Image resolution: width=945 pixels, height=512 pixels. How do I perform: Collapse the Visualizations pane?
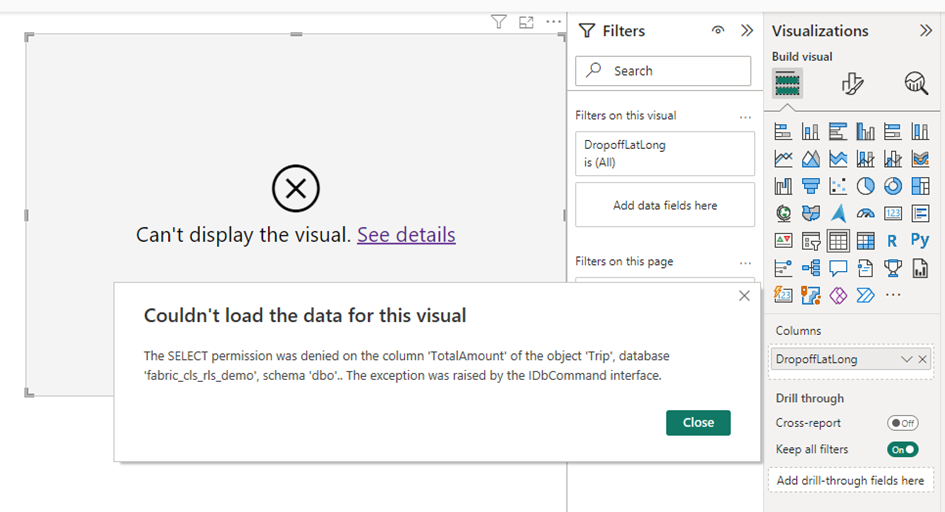[x=925, y=31]
